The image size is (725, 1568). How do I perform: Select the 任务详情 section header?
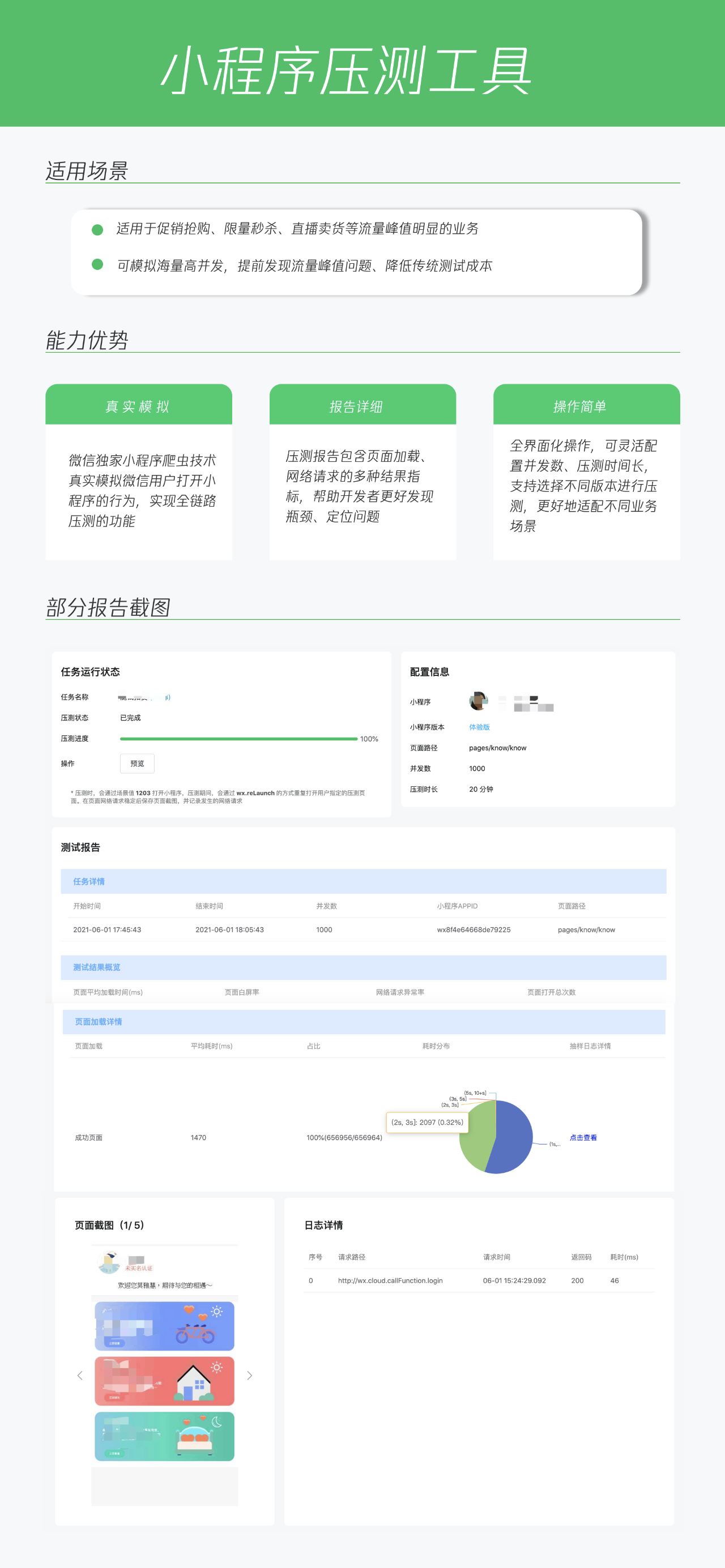(x=363, y=881)
